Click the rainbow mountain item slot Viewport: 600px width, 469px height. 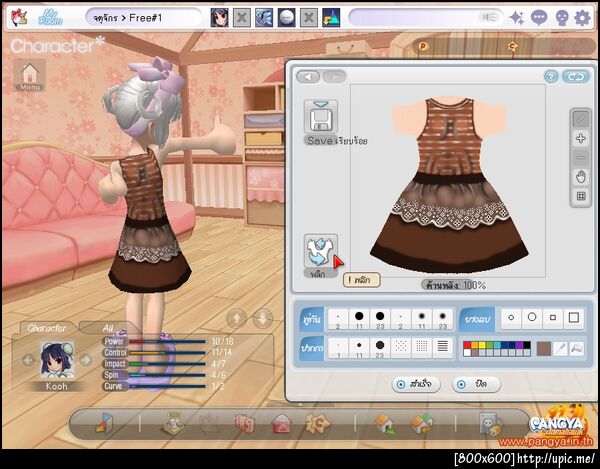coord(331,18)
